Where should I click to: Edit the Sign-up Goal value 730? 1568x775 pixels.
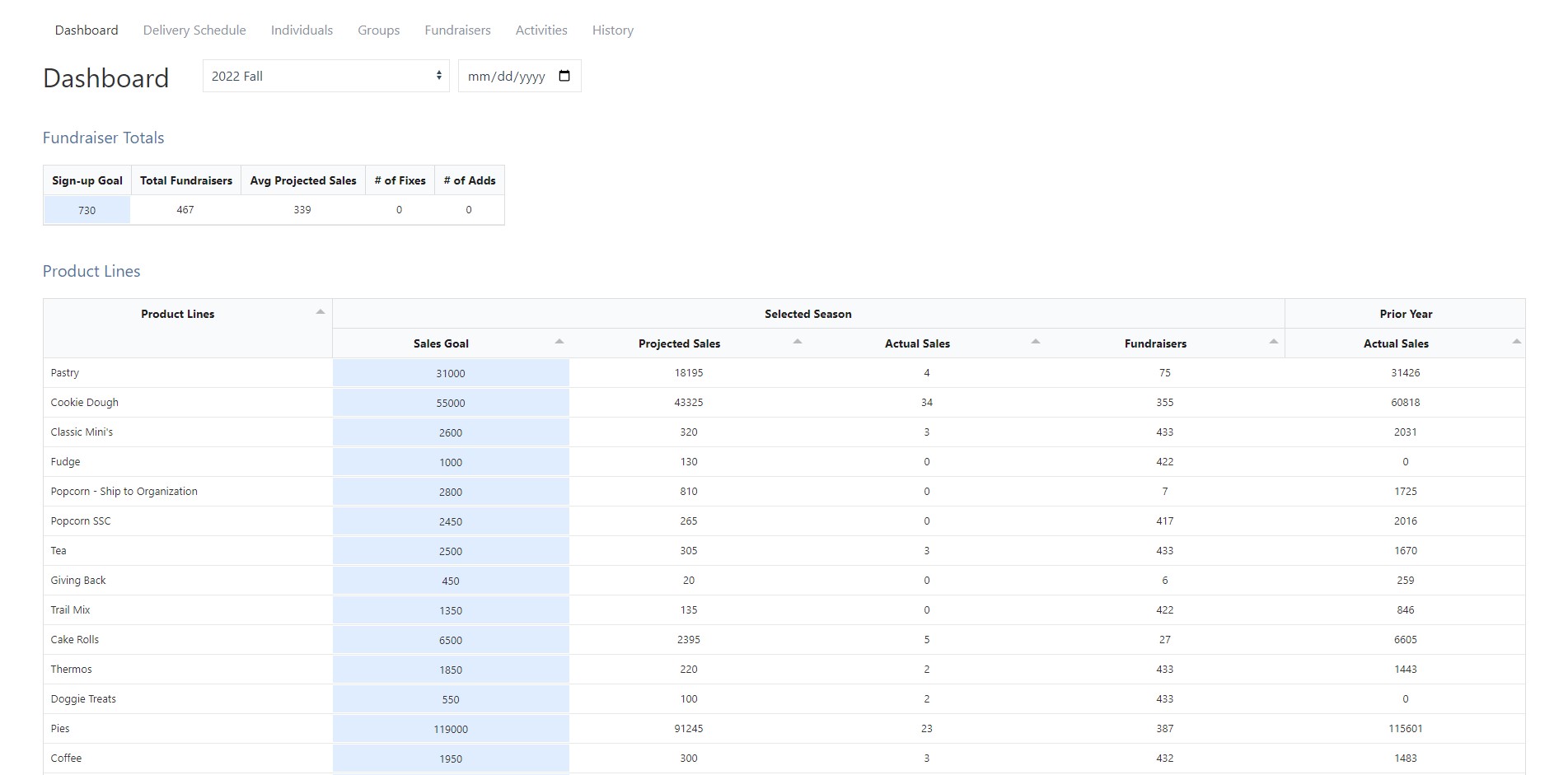87,210
